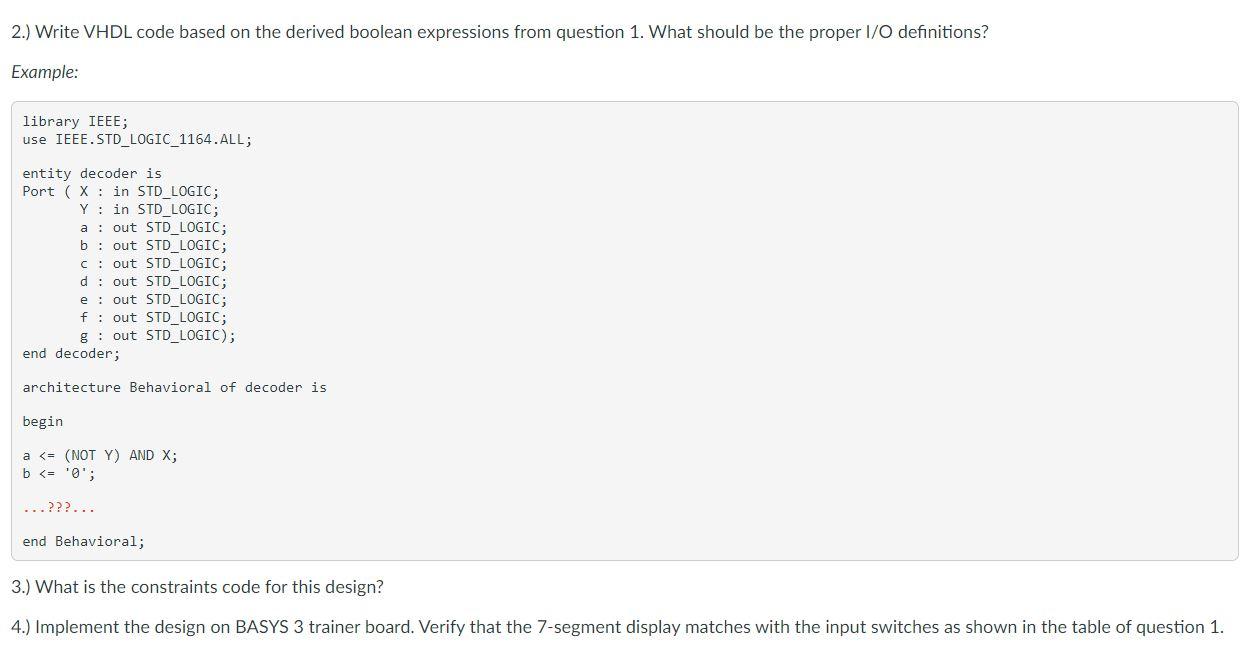This screenshot has width=1254, height=653.
Task: Click the 'end Behavioral;' line
Action: click(83, 541)
